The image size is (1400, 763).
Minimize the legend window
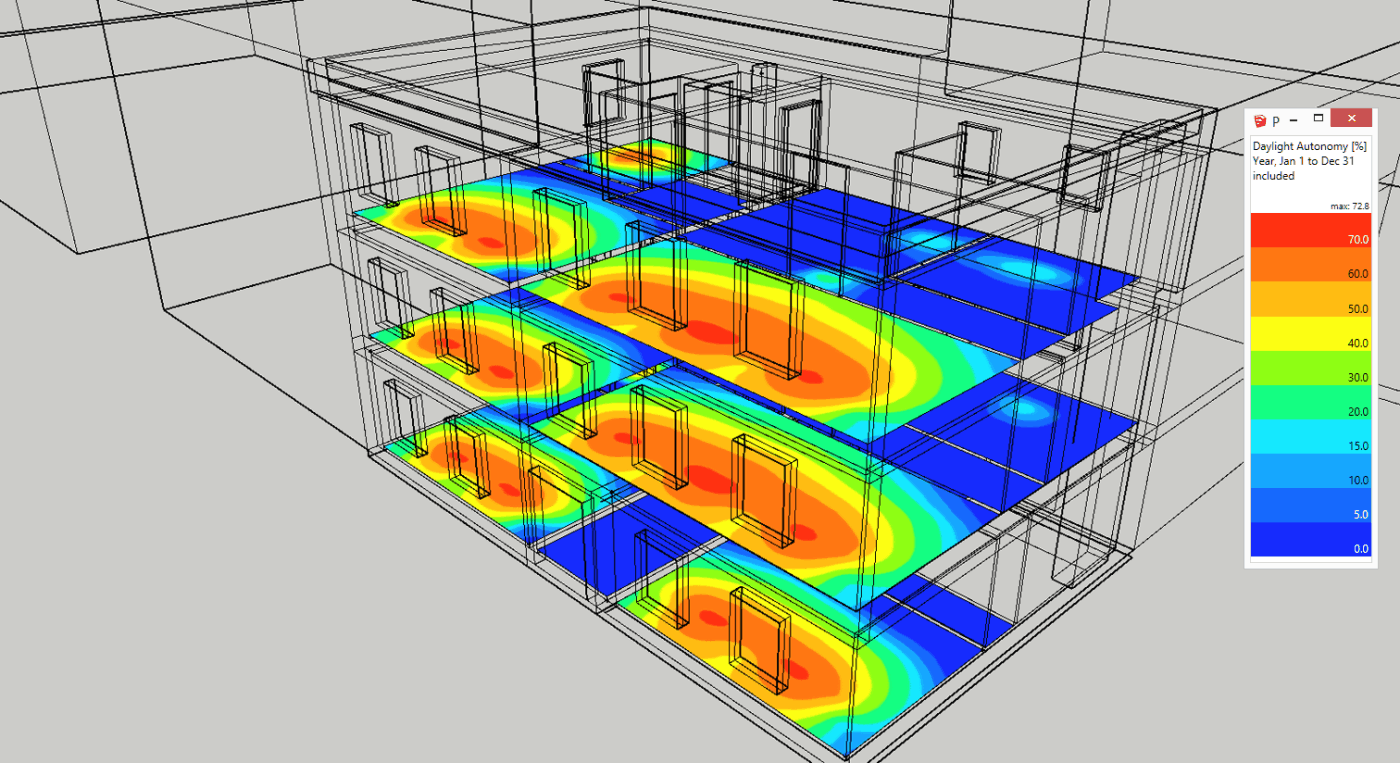[1294, 119]
